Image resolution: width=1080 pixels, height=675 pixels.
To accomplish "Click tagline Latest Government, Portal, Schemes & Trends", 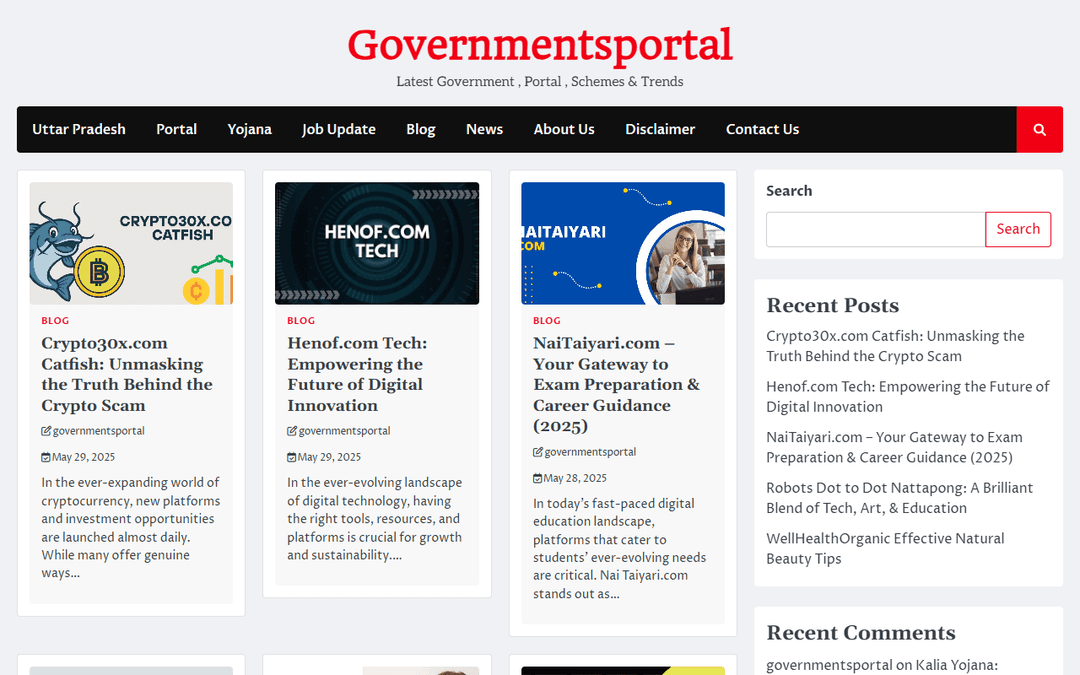I will (540, 82).
